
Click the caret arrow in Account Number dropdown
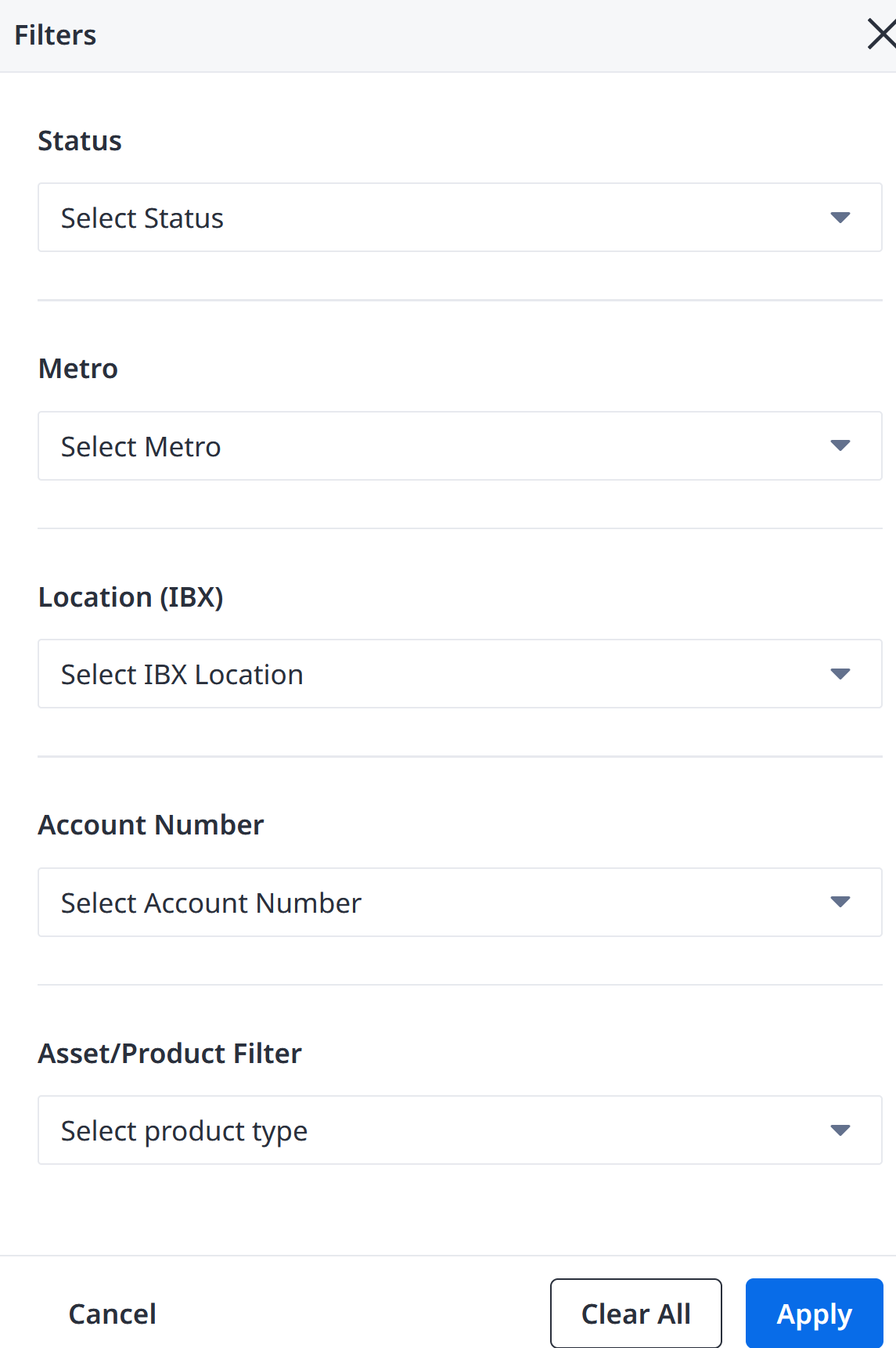pyautogui.click(x=840, y=902)
